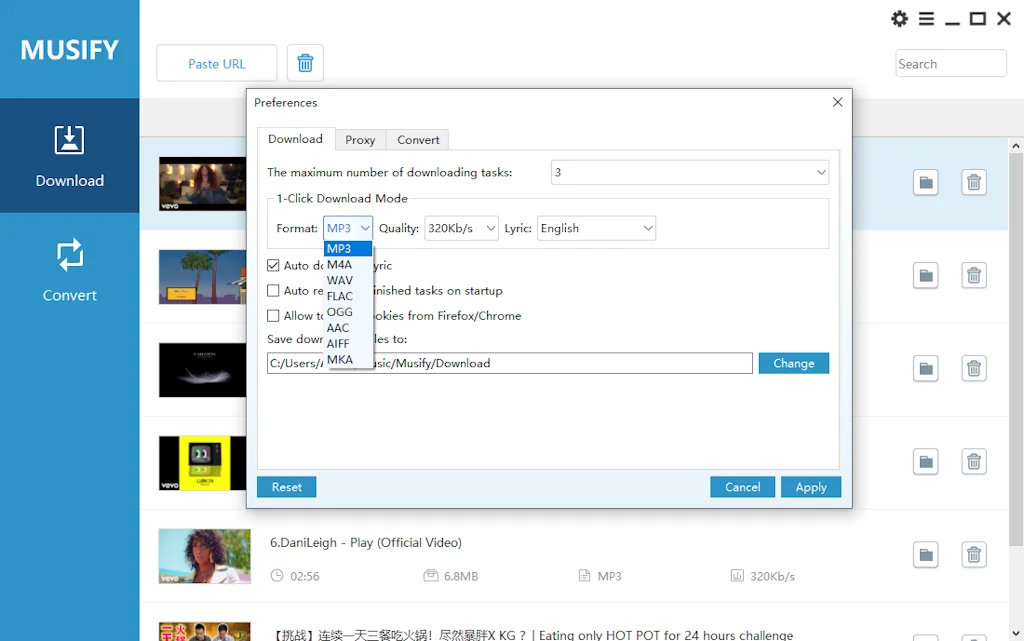Open the Convert tab in Preferences
Viewport: 1024px width, 641px height.
(x=417, y=139)
